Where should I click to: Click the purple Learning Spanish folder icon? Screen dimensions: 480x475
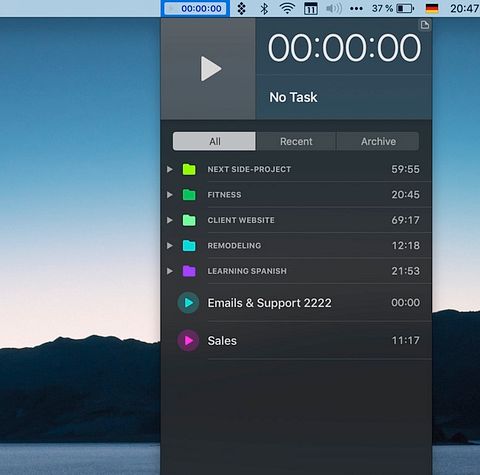(189, 271)
